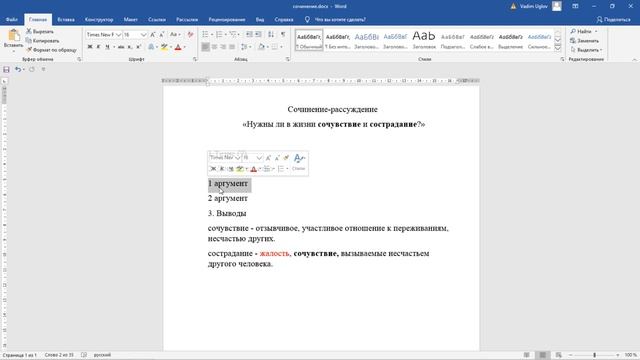Apply subscript formatting
The height and width of the screenshot is (360, 640).
(x=130, y=47)
